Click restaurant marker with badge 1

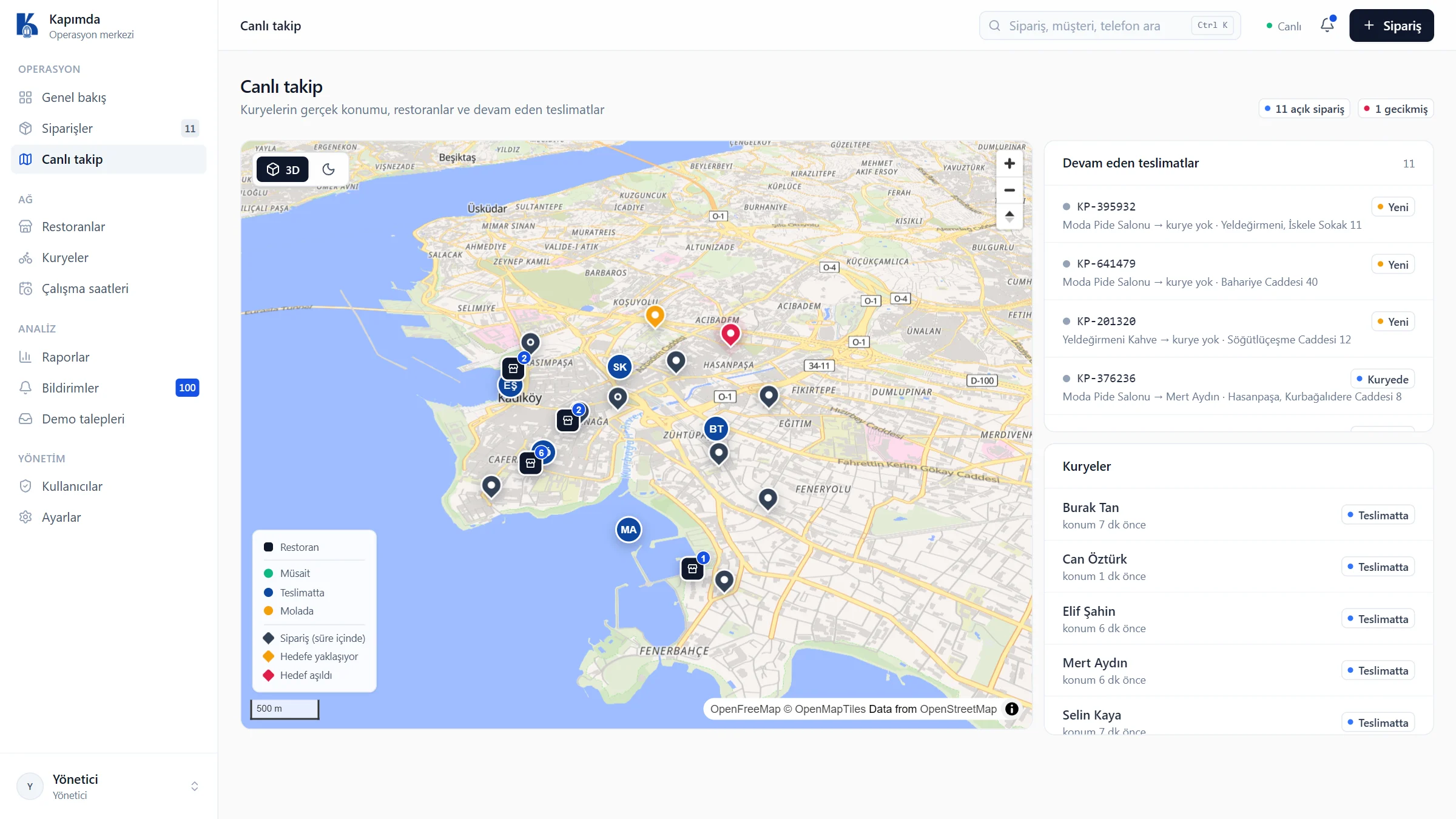[692, 568]
